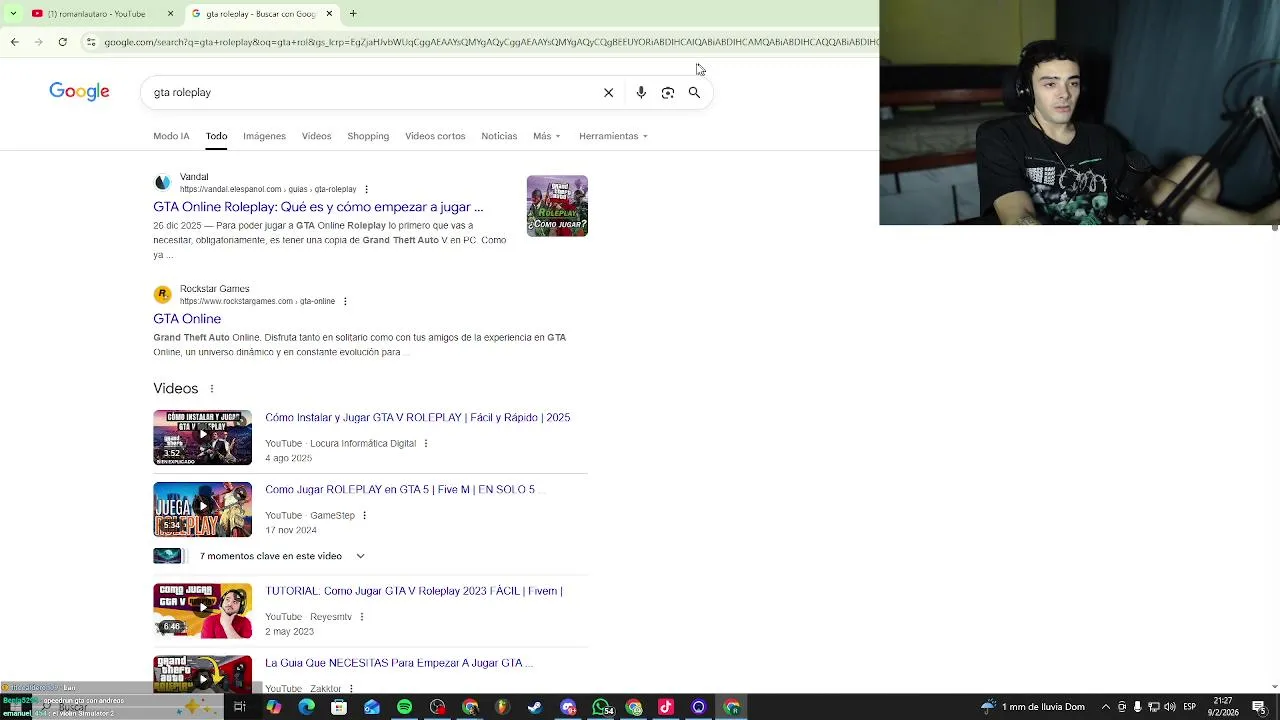Open TikTok from the taskbar
The height and width of the screenshot is (720, 1280).
click(x=666, y=707)
